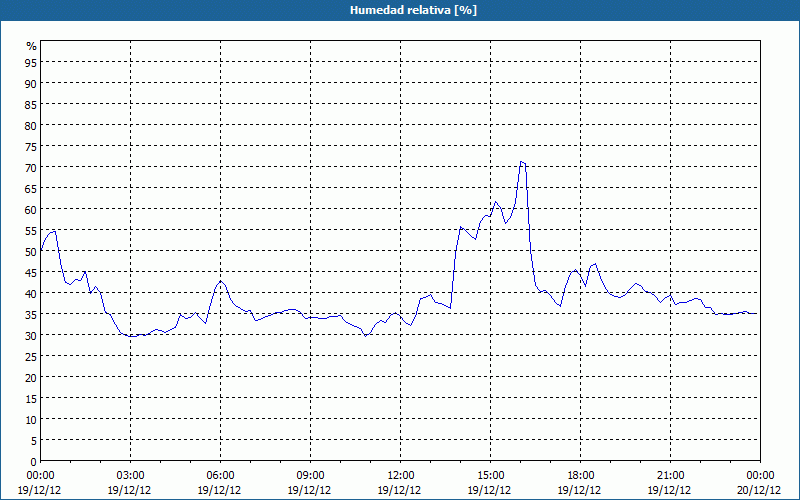Select y-axis value "60"
This screenshot has height=500, width=800.
point(31,209)
